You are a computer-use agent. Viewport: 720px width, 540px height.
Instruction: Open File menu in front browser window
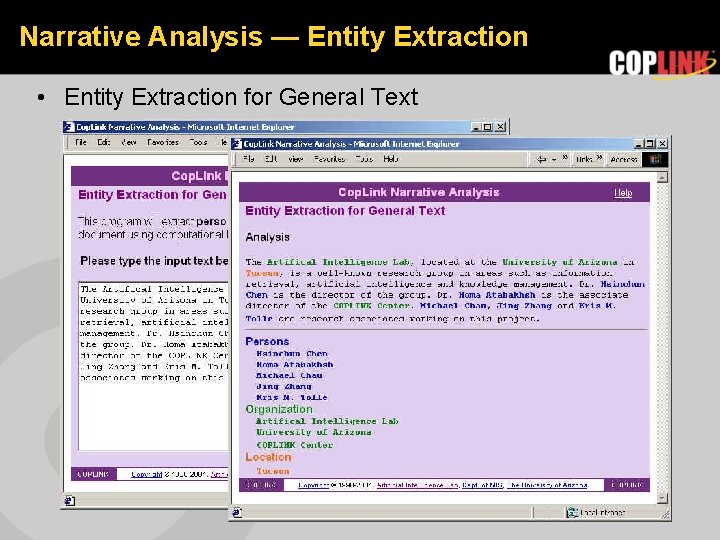pos(248,159)
